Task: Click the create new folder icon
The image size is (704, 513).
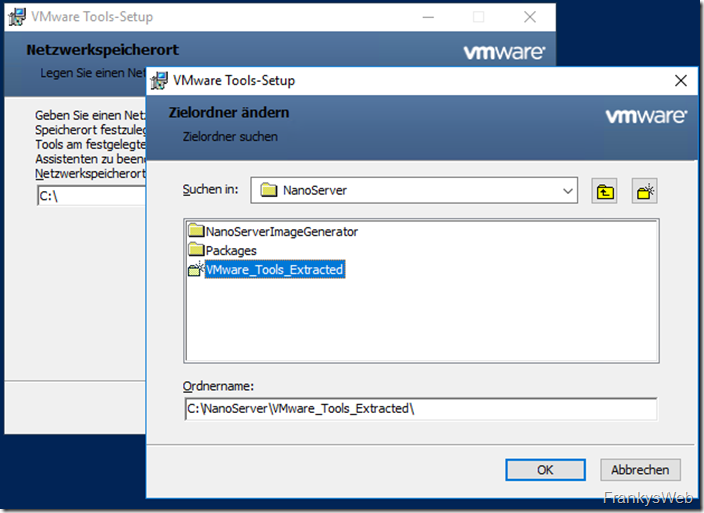Action: click(x=644, y=190)
